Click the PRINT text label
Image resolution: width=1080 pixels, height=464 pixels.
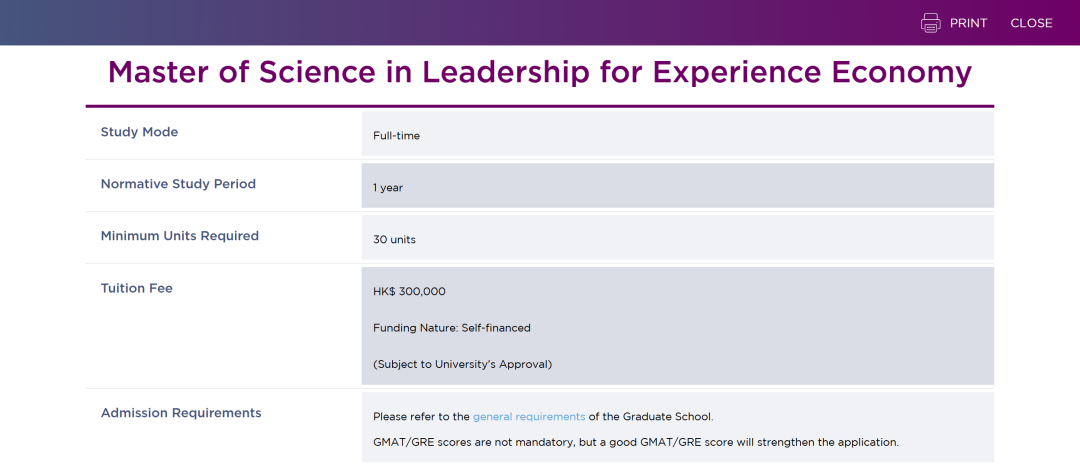[x=968, y=23]
